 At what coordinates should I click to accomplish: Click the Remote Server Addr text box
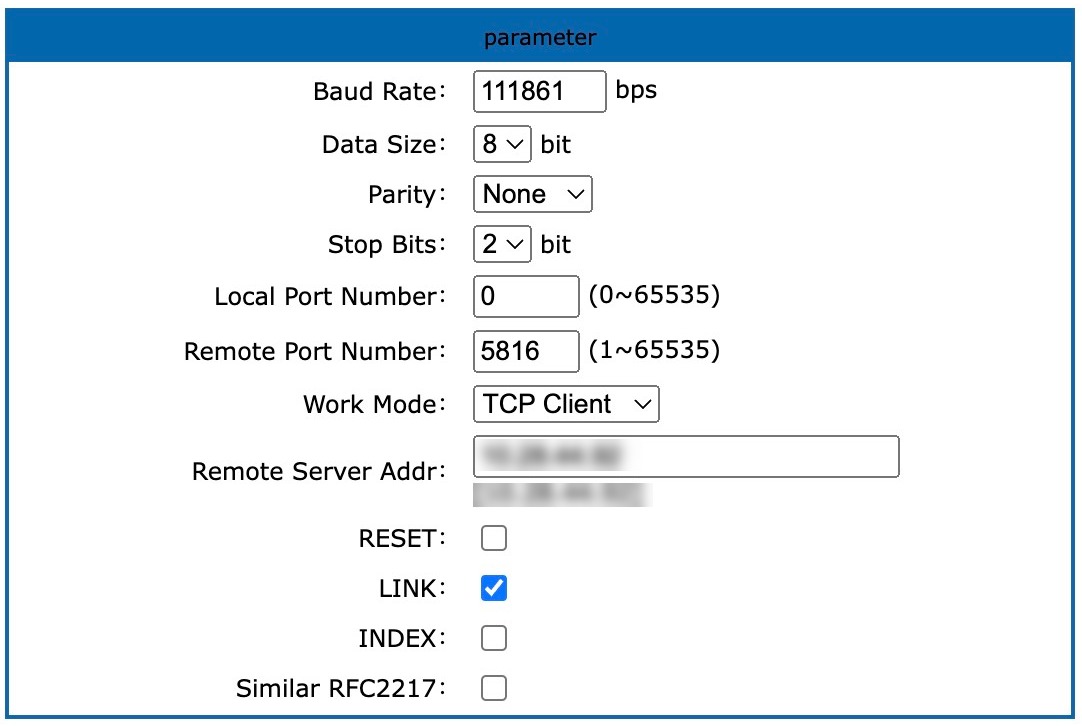coord(686,456)
